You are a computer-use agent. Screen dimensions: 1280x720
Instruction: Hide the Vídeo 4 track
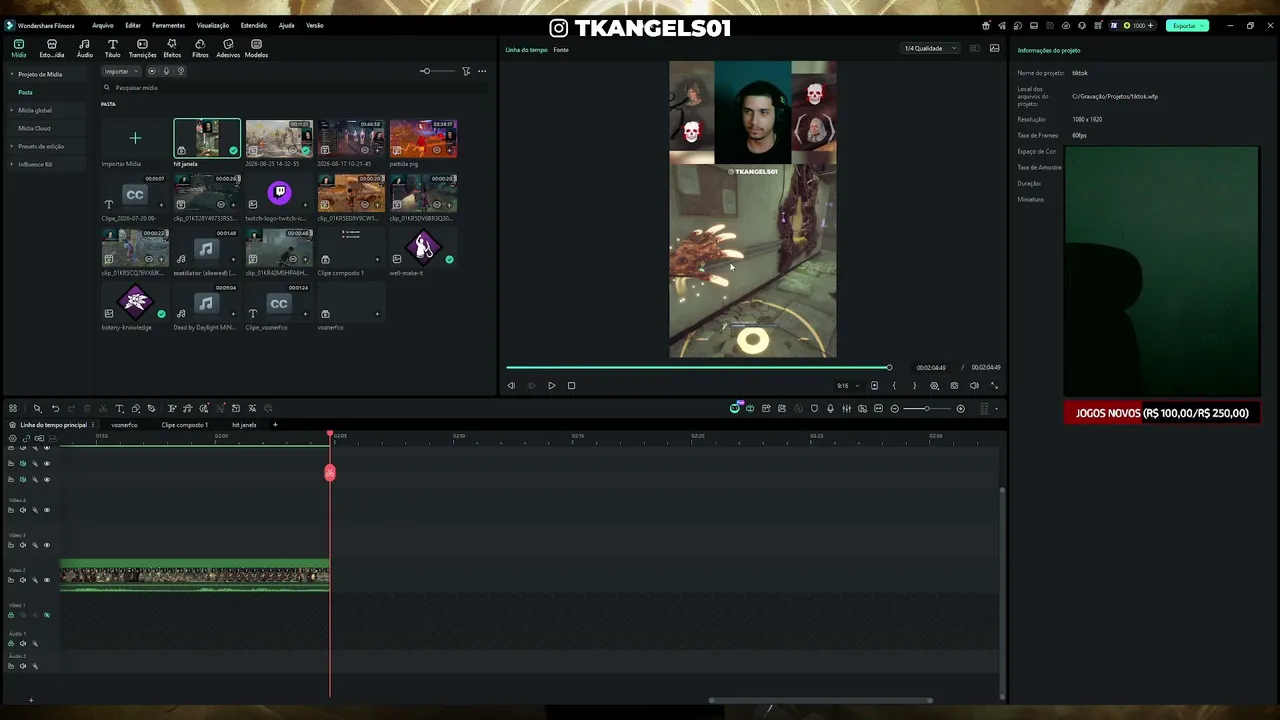pos(46,510)
